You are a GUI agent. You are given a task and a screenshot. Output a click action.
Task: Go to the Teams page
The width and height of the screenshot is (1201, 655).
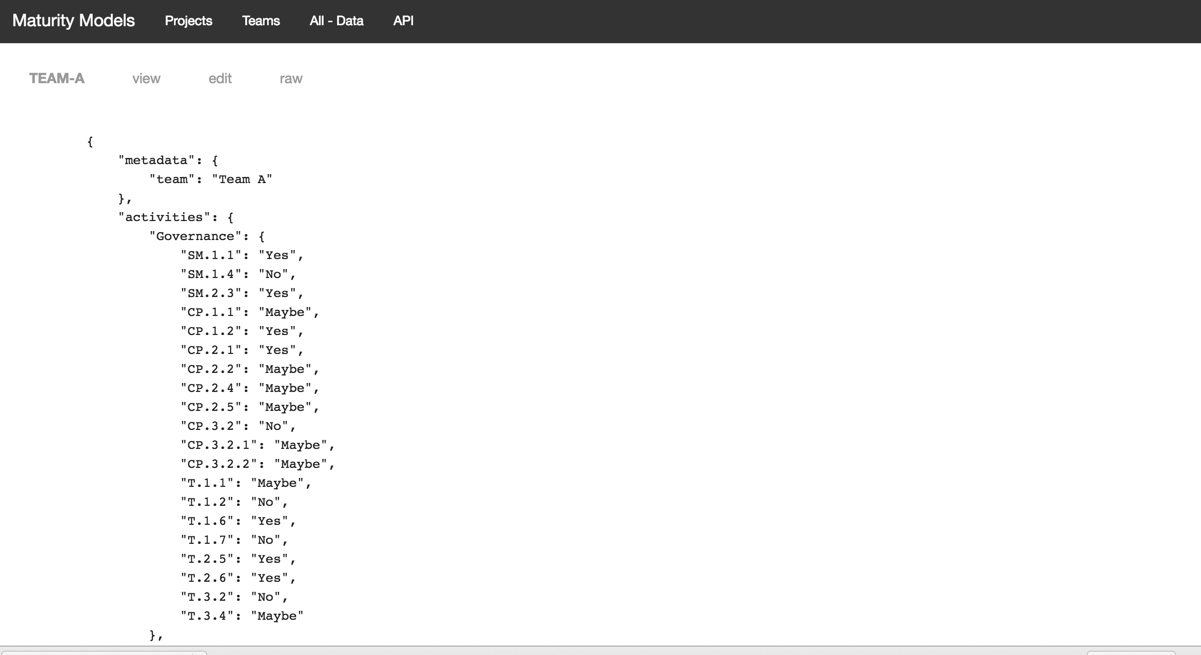pyautogui.click(x=261, y=21)
